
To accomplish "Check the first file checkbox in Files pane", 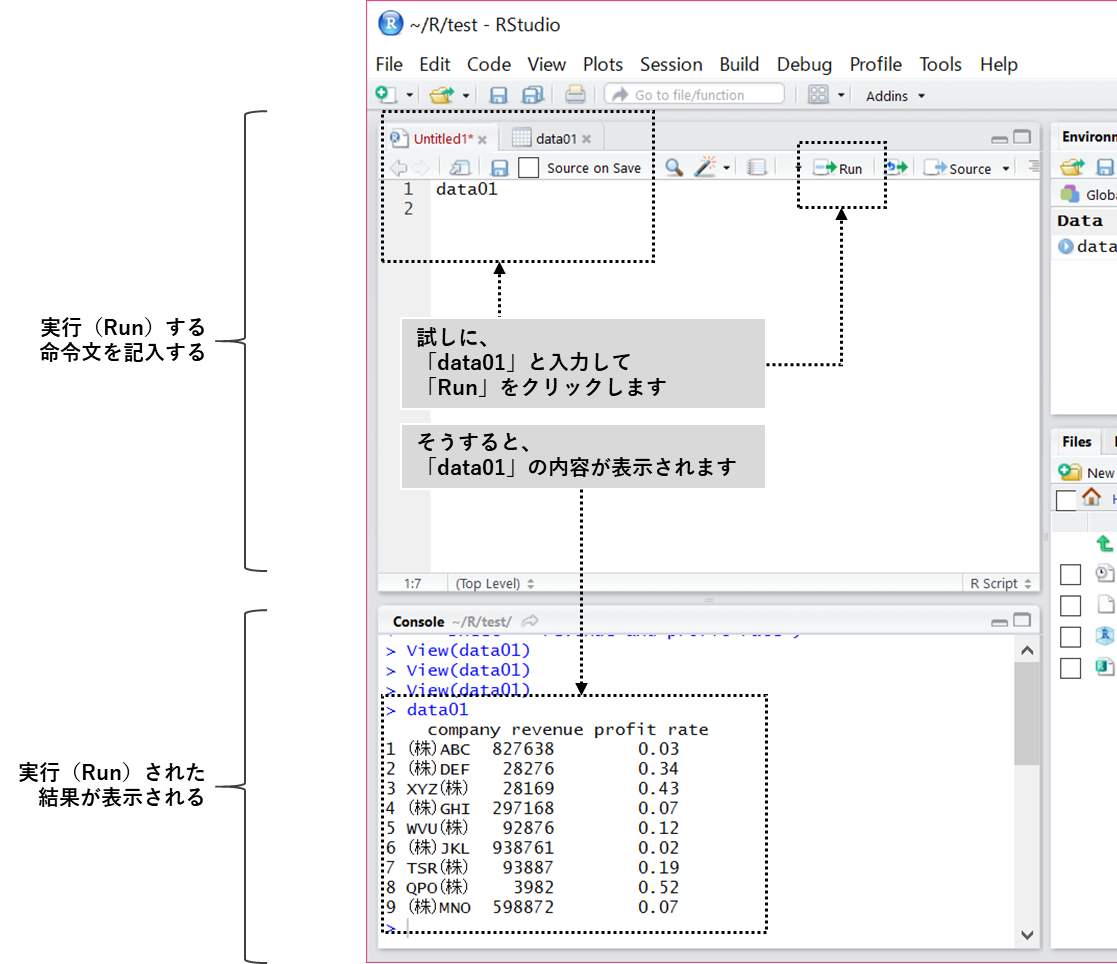I will (x=1070, y=574).
